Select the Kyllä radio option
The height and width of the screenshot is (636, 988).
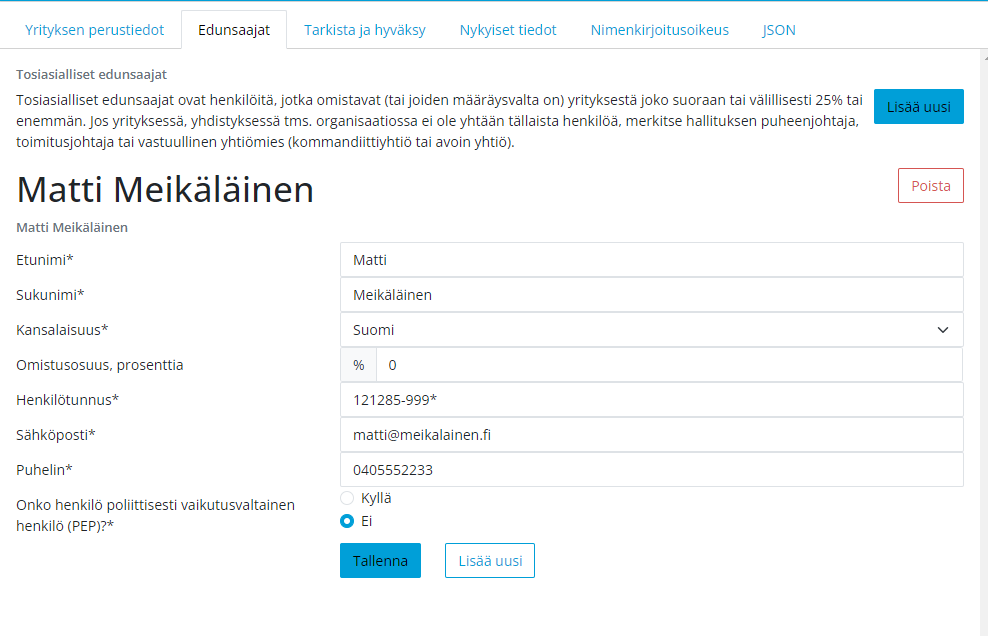(x=347, y=499)
